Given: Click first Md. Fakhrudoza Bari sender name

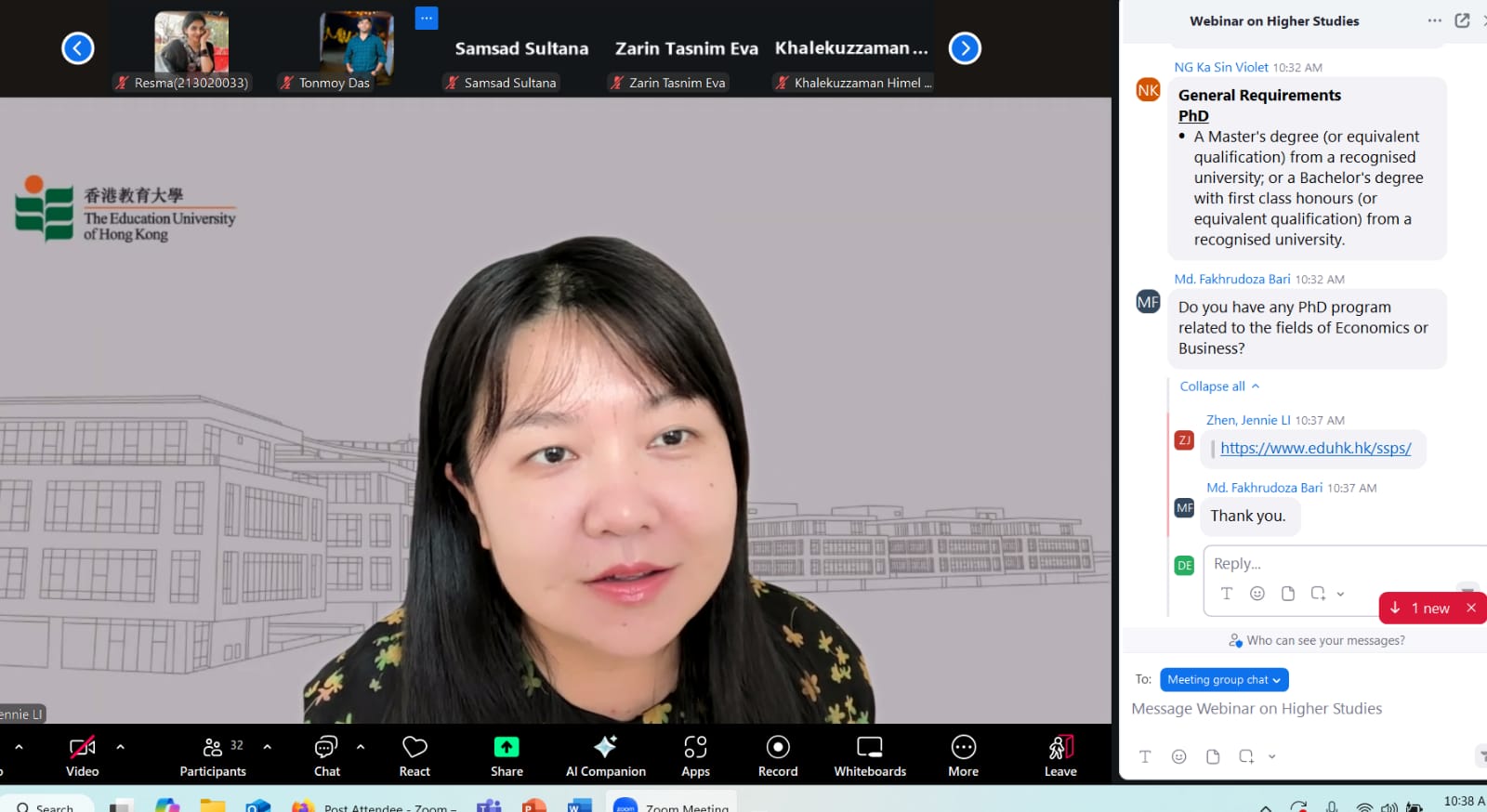Looking at the screenshot, I should tap(1232, 279).
